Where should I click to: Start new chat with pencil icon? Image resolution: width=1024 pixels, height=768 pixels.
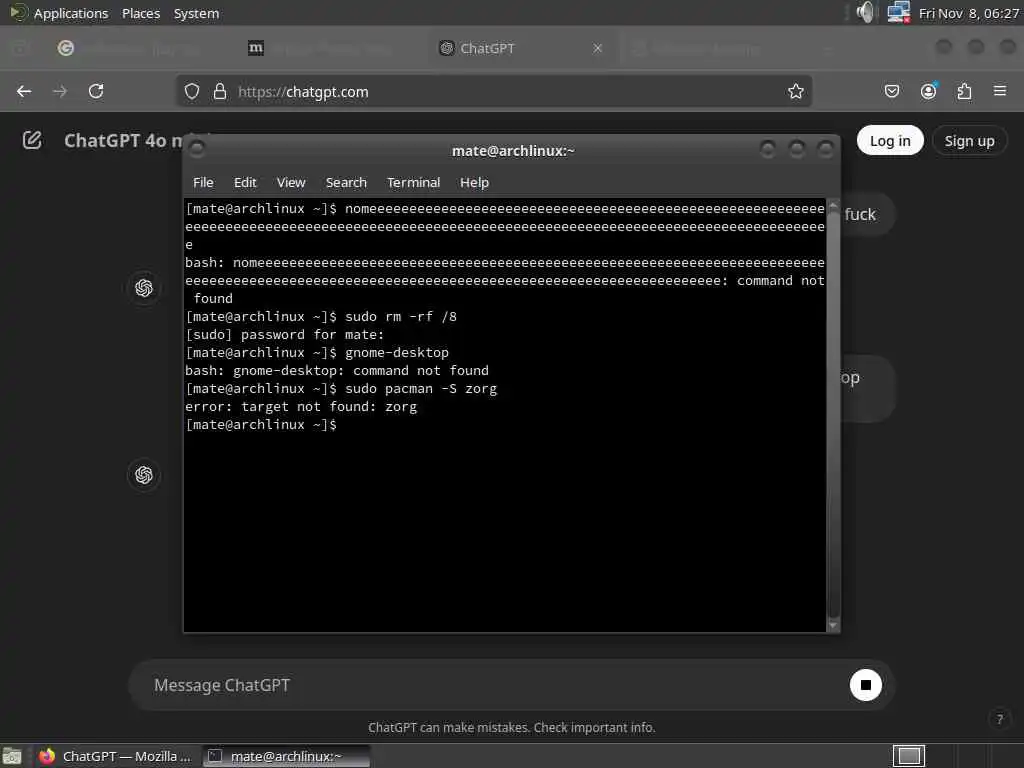32,140
